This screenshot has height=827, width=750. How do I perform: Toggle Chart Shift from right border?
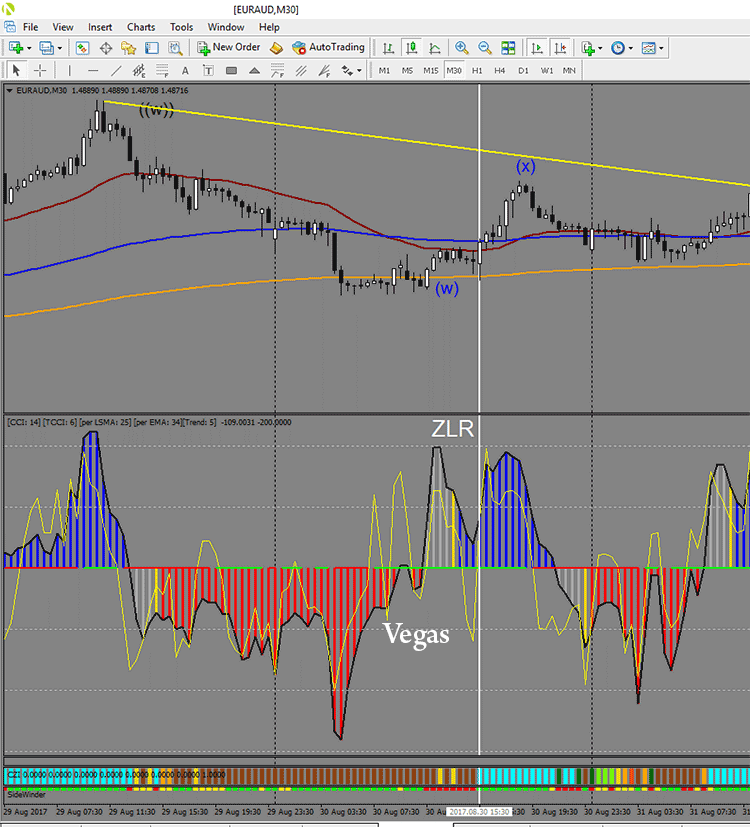pos(560,48)
